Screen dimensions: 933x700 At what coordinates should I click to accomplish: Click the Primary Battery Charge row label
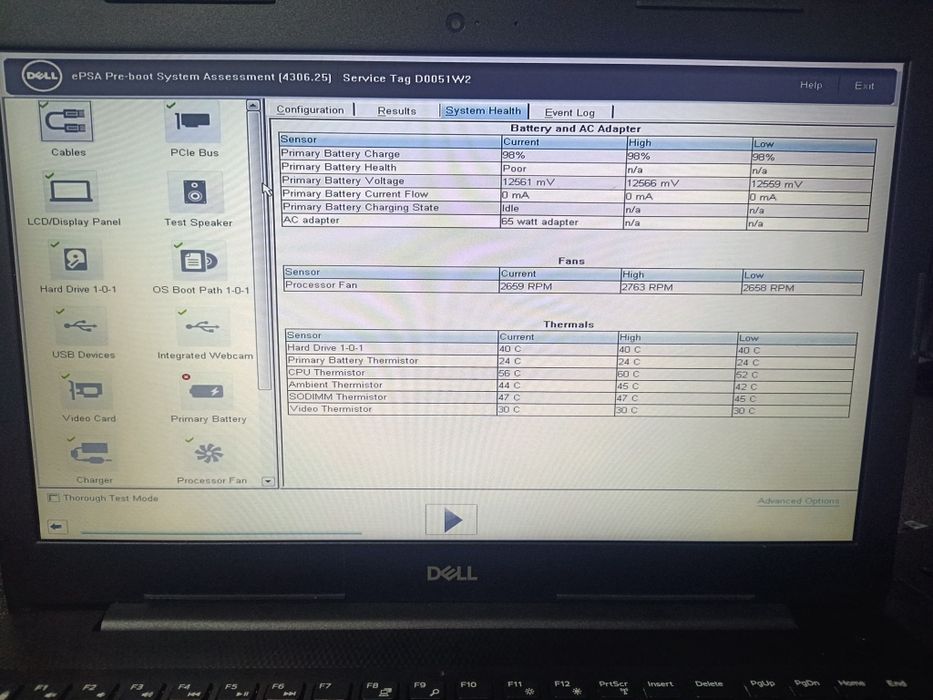[340, 154]
